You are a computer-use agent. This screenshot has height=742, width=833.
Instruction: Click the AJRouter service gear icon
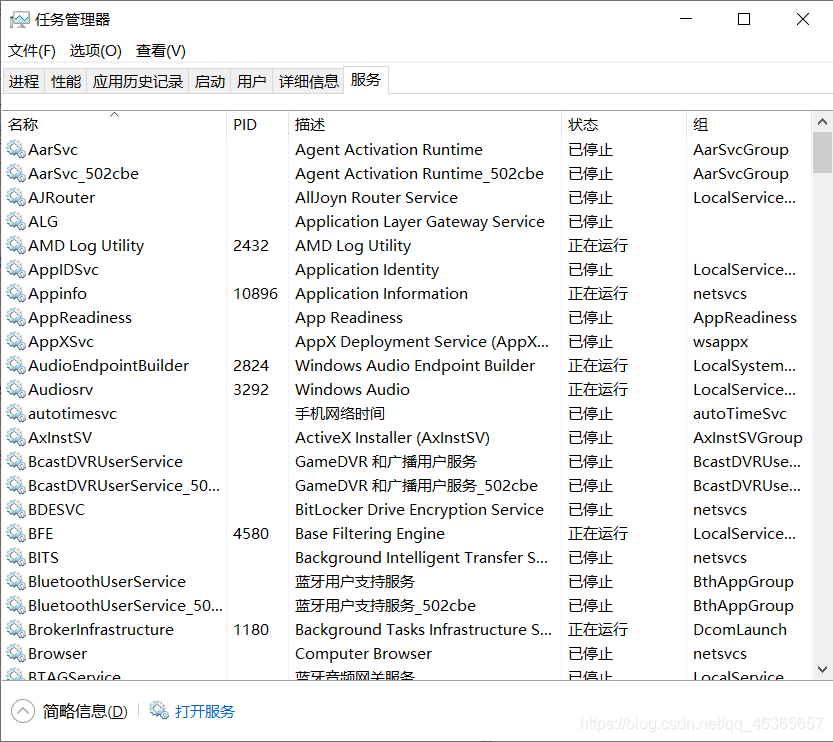pyautogui.click(x=16, y=198)
